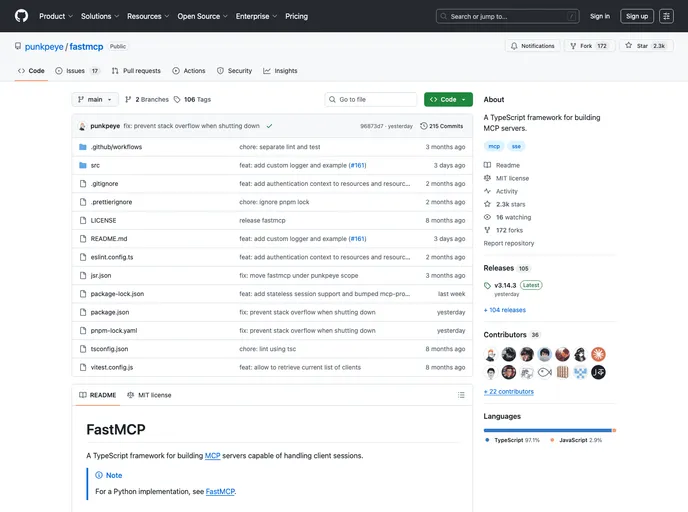Open the package.json file

(110, 313)
